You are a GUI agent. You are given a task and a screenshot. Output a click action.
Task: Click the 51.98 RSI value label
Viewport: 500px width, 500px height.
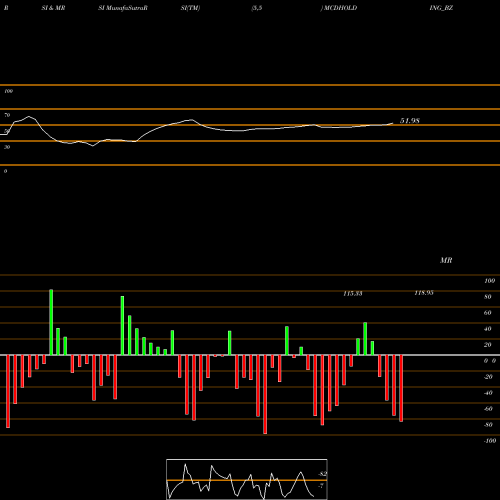point(410,121)
